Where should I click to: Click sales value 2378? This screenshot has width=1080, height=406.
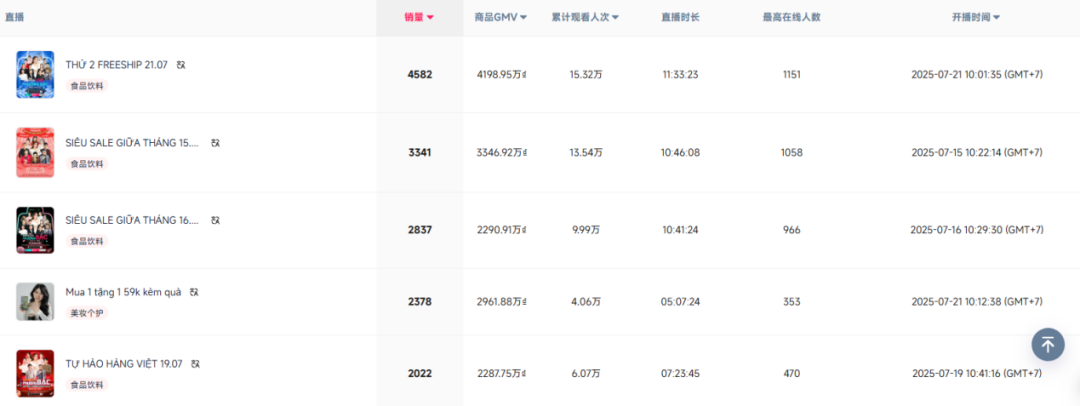[419, 301]
